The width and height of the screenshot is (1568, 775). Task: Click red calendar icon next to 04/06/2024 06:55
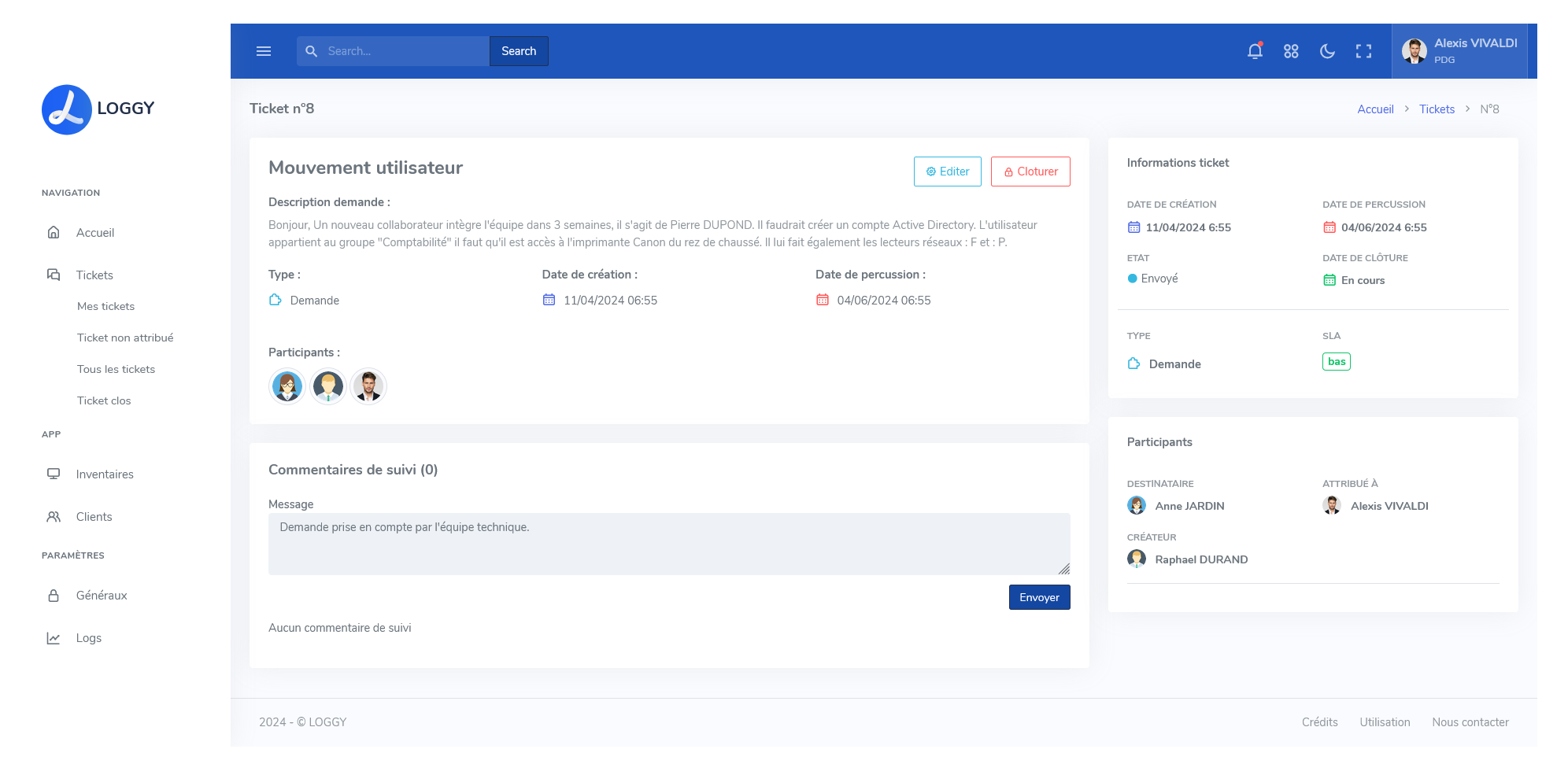click(x=823, y=300)
